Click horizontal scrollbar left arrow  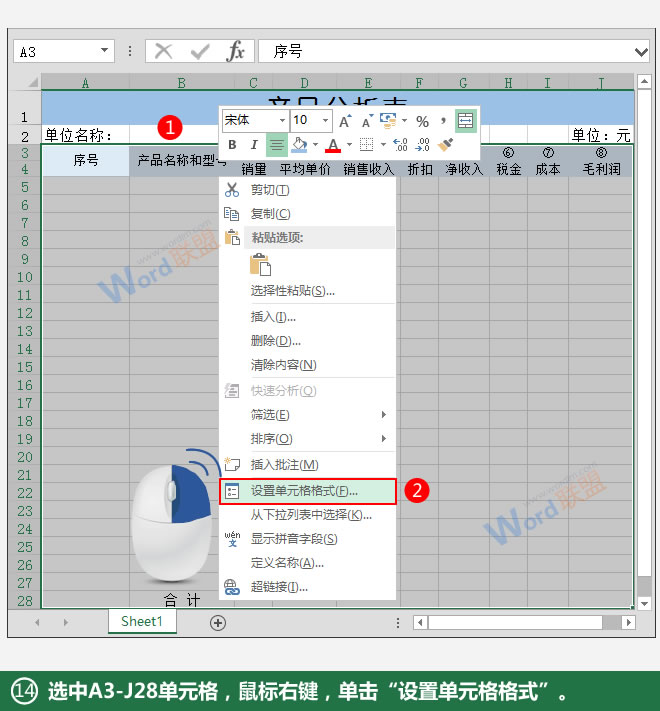click(x=420, y=623)
